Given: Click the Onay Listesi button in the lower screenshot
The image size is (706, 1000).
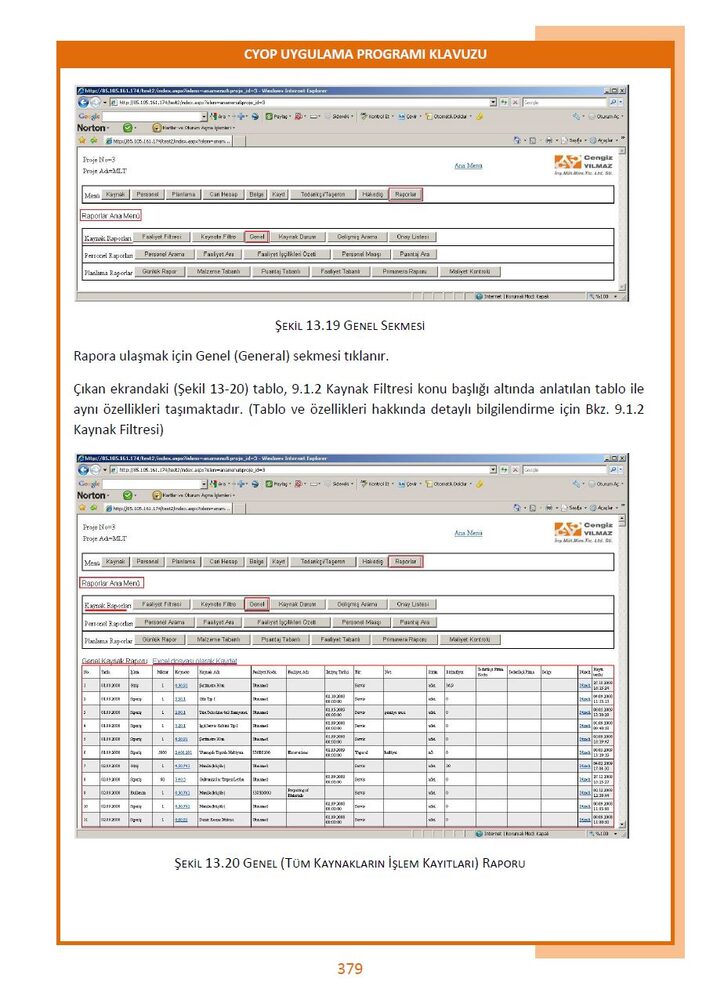Looking at the screenshot, I should [x=413, y=603].
